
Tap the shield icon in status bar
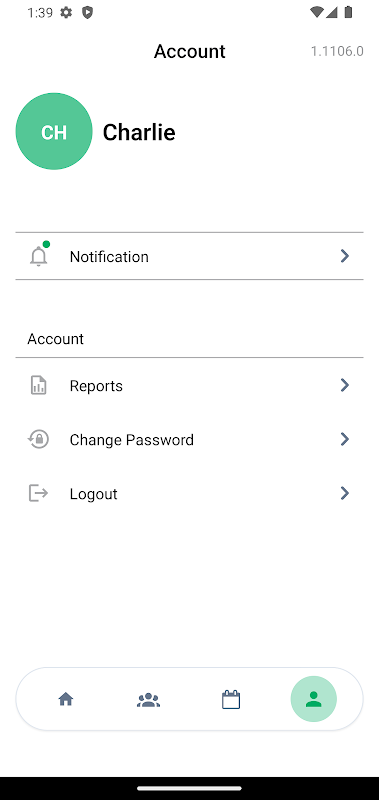tap(88, 13)
